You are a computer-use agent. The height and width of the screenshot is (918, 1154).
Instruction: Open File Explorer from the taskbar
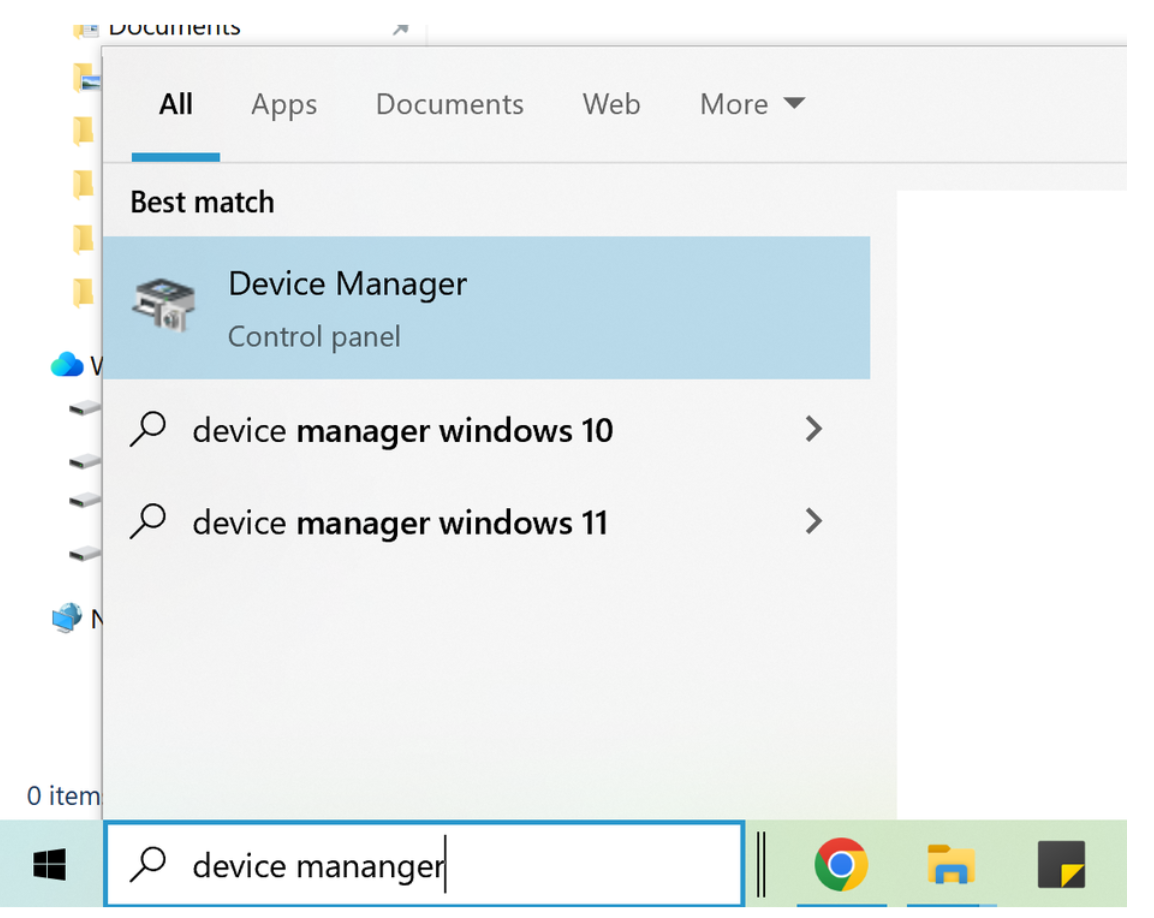pyautogui.click(x=950, y=864)
